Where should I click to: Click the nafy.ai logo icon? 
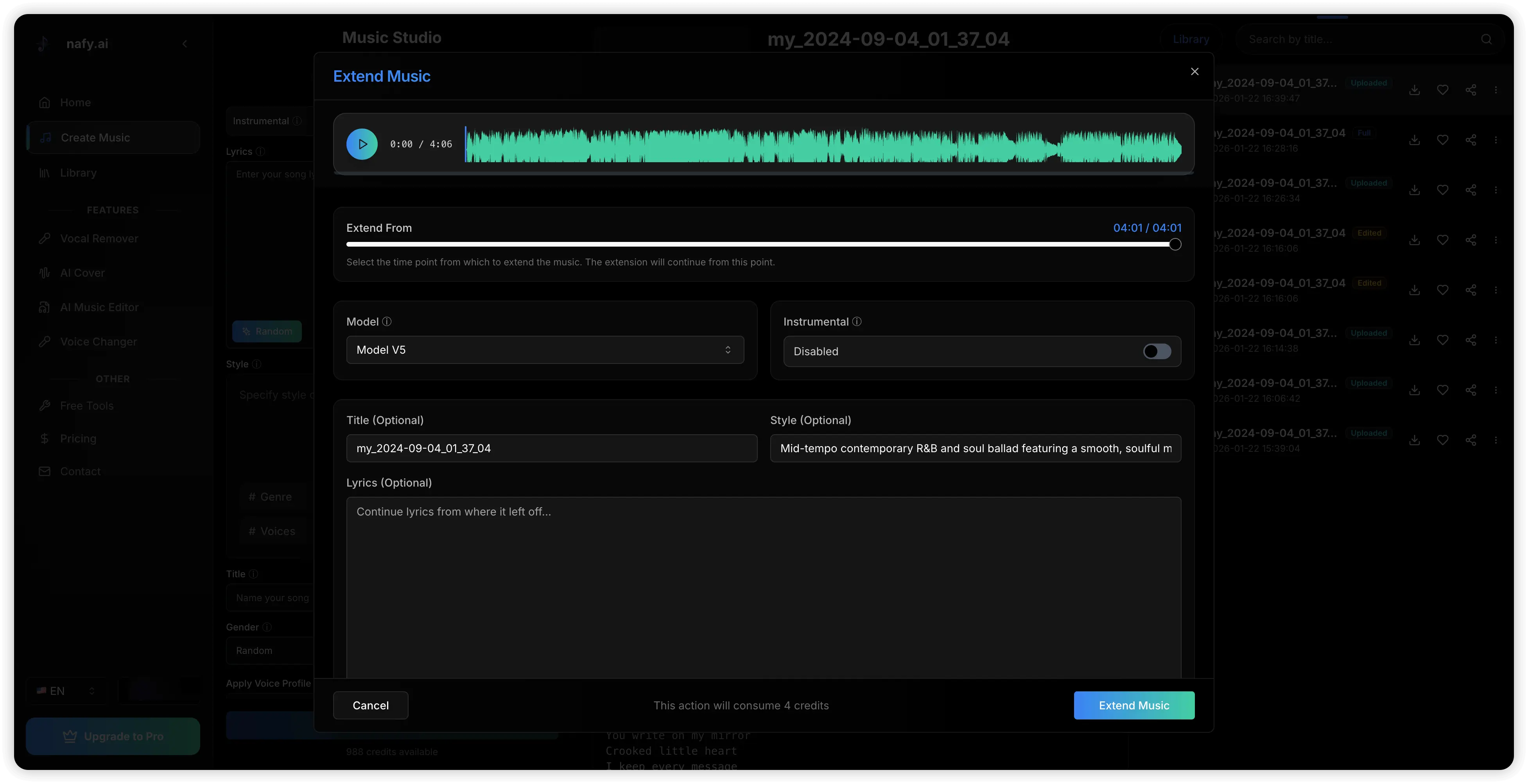[x=43, y=43]
